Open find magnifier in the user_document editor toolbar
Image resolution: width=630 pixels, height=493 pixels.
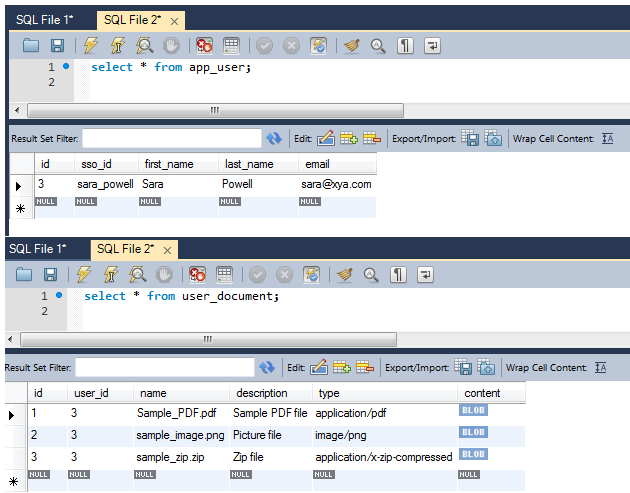click(x=371, y=275)
